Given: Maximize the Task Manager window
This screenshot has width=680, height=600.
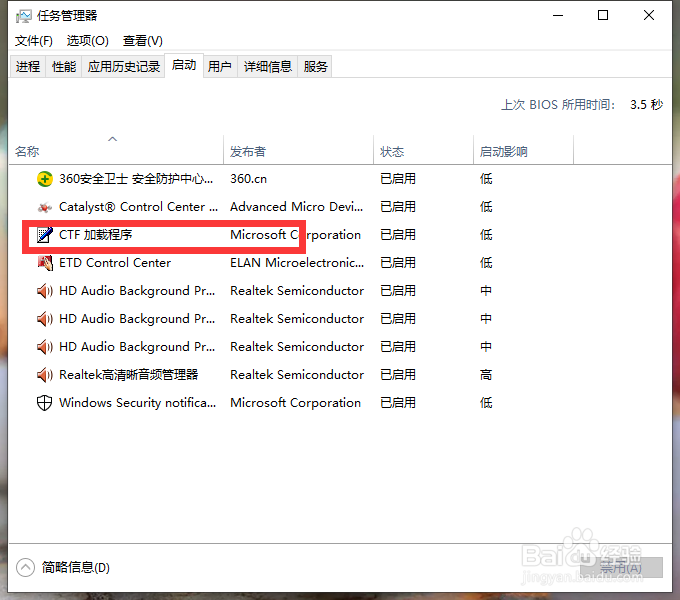Looking at the screenshot, I should [603, 16].
